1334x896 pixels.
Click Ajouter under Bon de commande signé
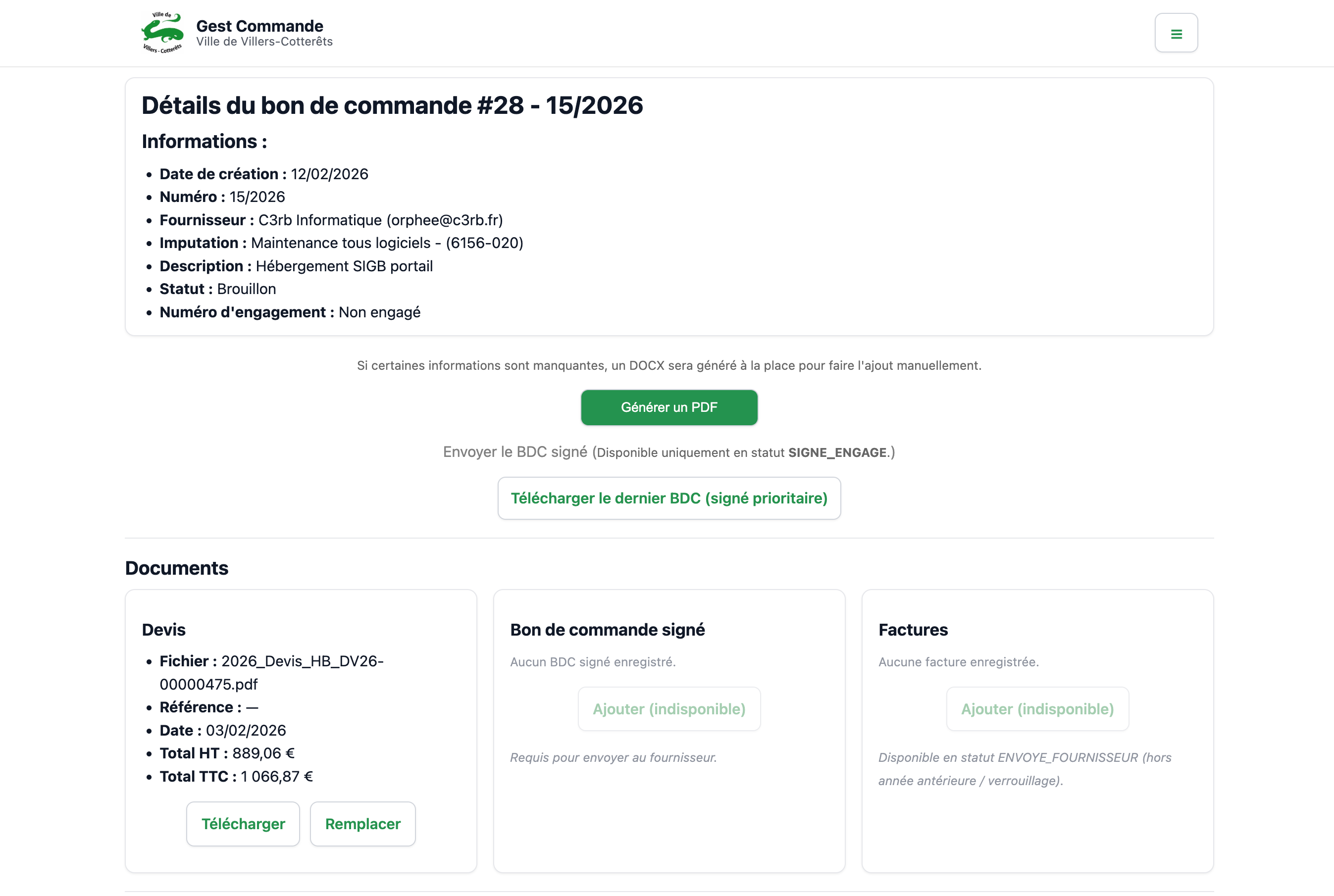click(668, 708)
